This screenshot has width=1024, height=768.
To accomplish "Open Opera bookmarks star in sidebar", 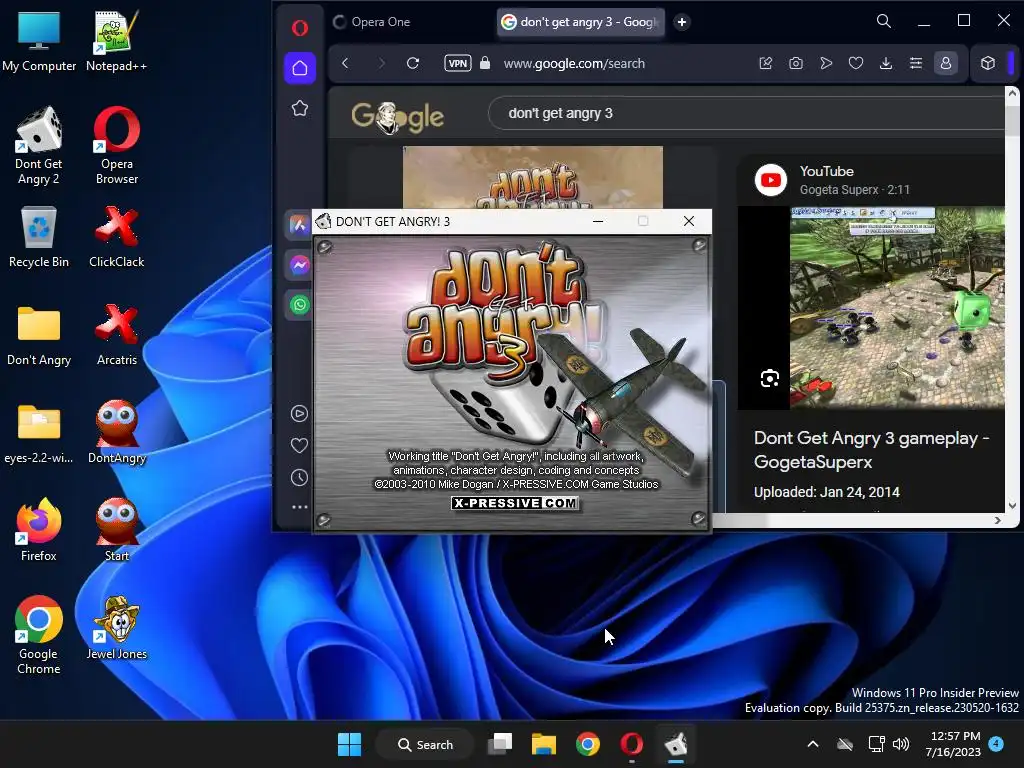I will coord(300,108).
